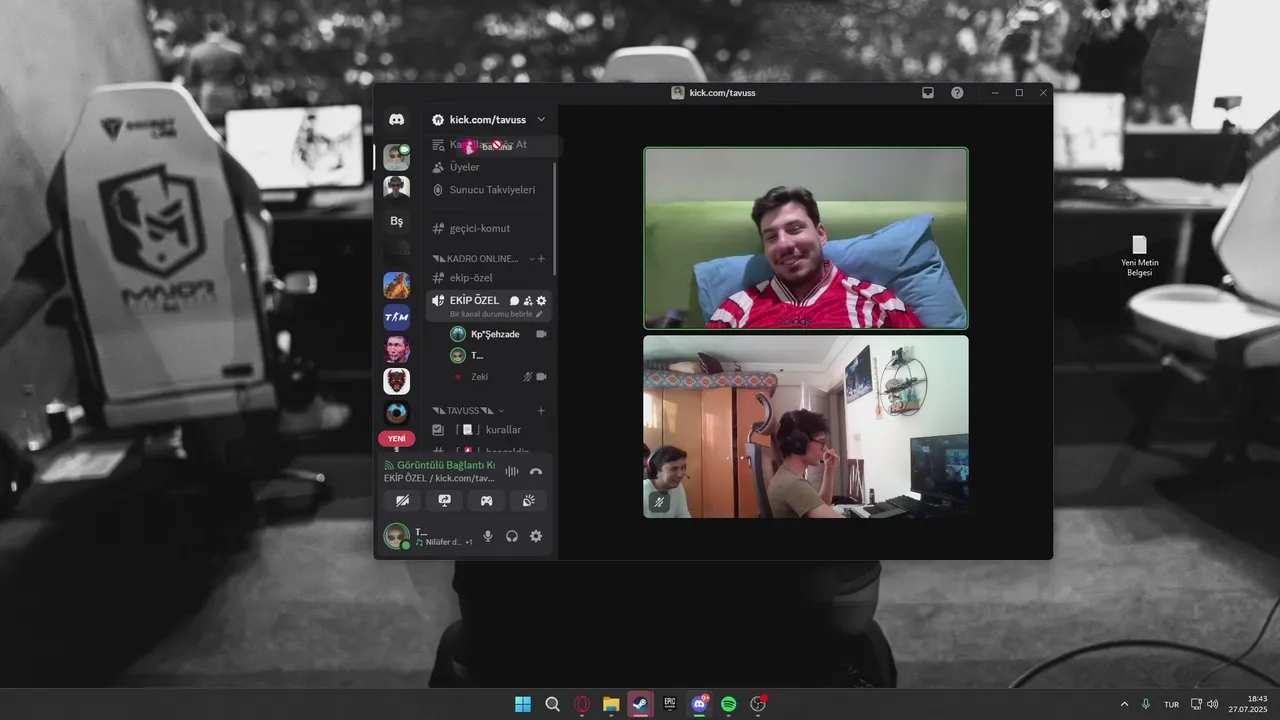
Task: Jump to new mentions via YENİ badge
Action: tap(397, 439)
